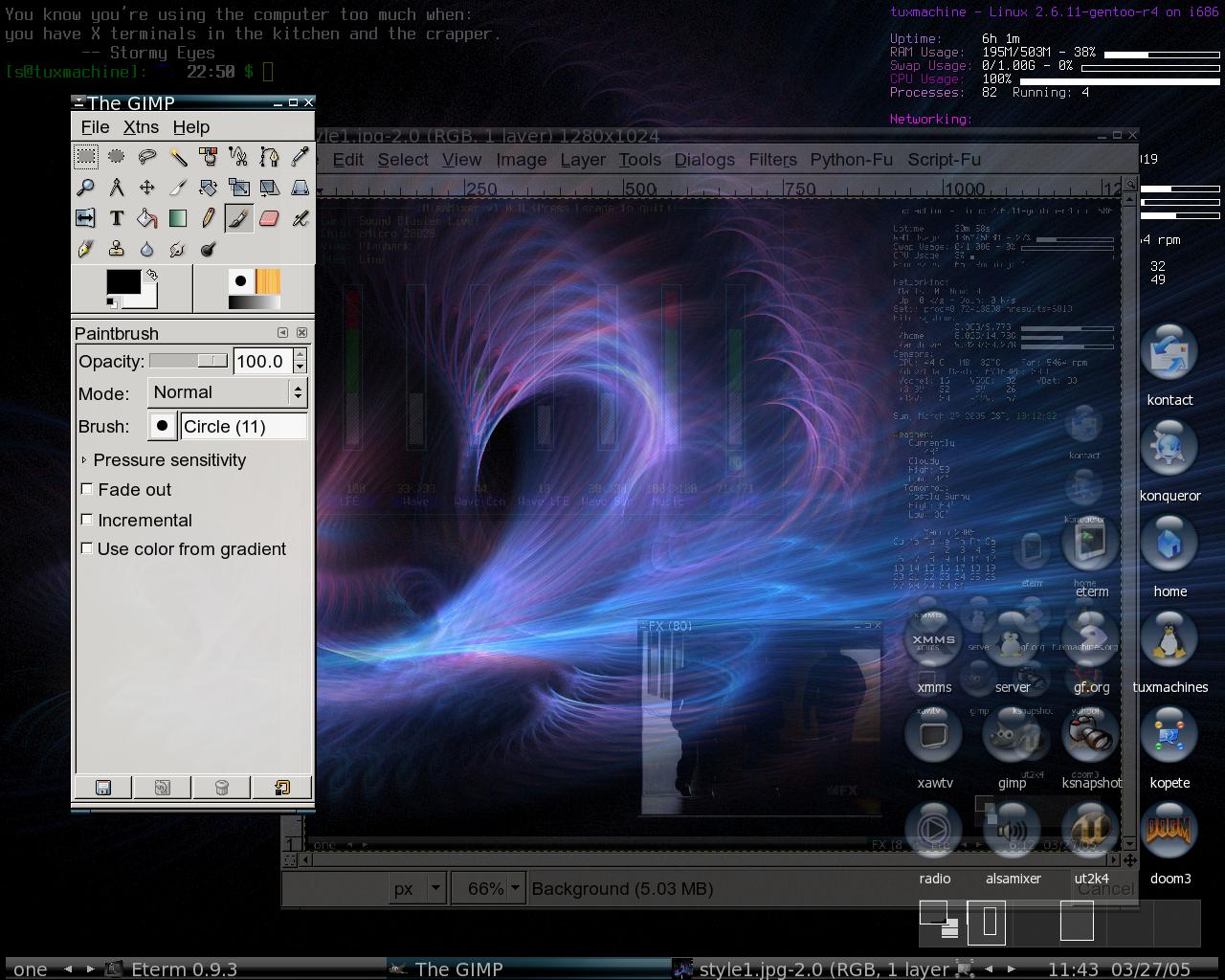Open the Xtns menu
1225x980 pixels.
click(141, 127)
